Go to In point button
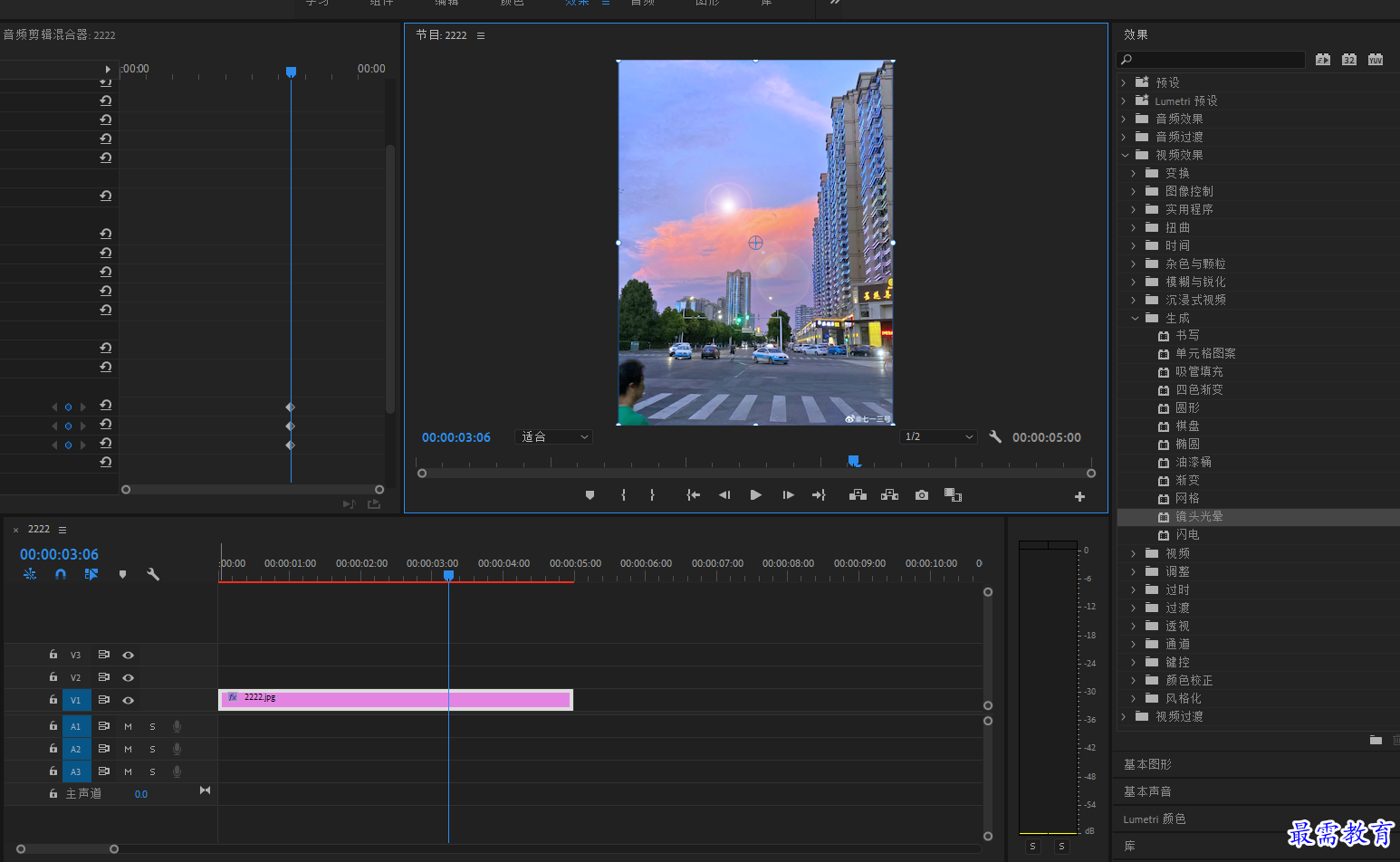The width and height of the screenshot is (1400, 862). (693, 495)
